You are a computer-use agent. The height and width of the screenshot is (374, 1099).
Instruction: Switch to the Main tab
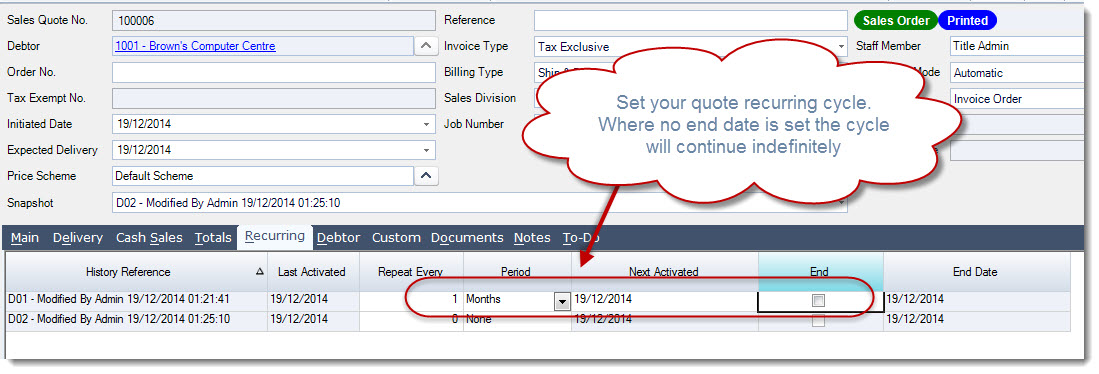tap(25, 237)
